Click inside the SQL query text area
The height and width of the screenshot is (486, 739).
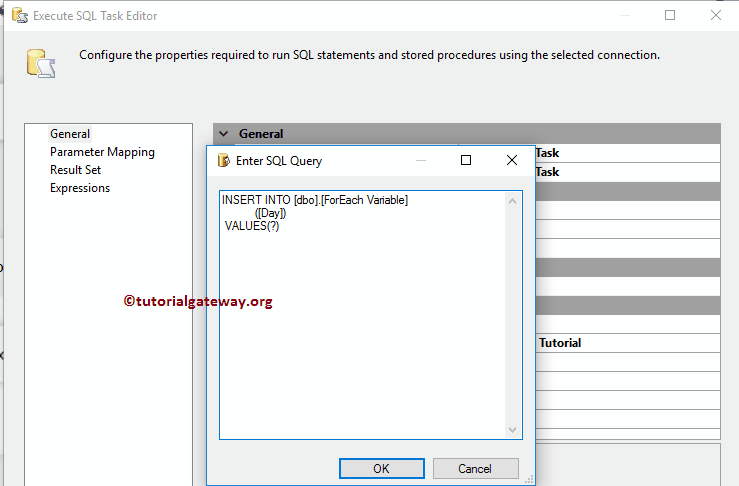pos(362,315)
